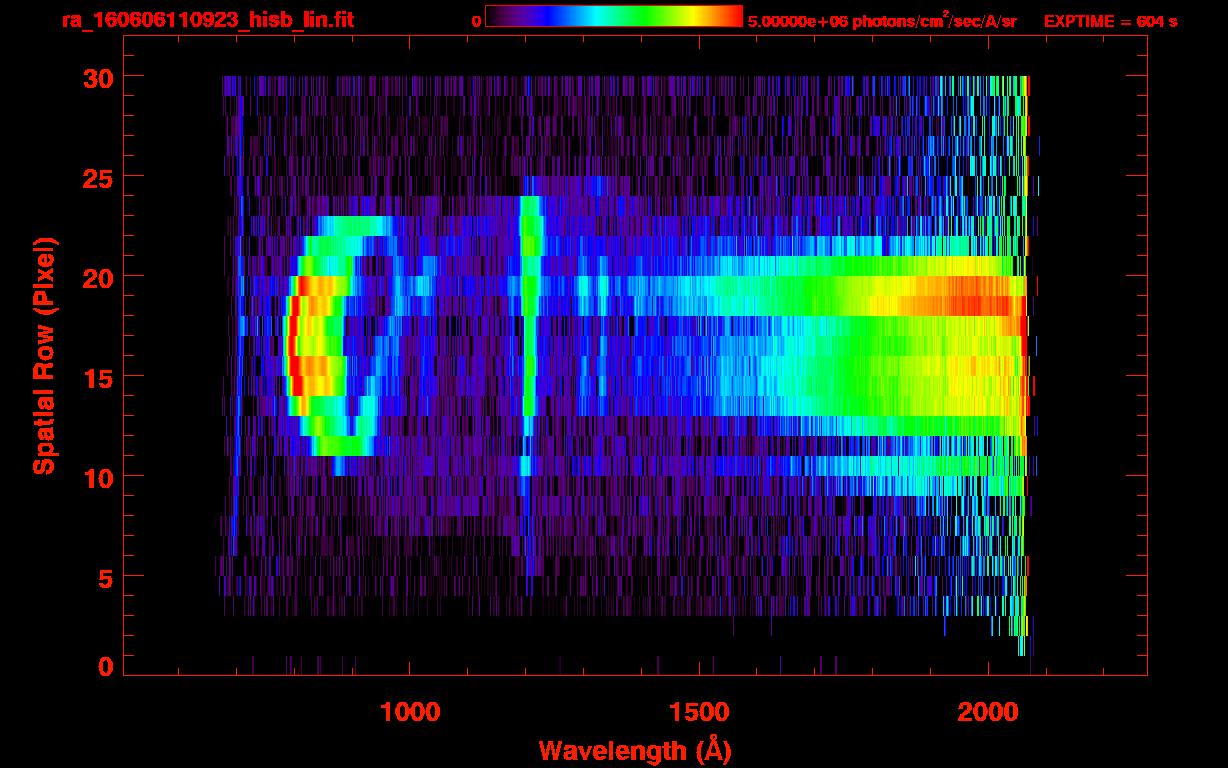This screenshot has height=768, width=1228.
Task: Click the color bar minimum value 0
Action: click(x=477, y=21)
